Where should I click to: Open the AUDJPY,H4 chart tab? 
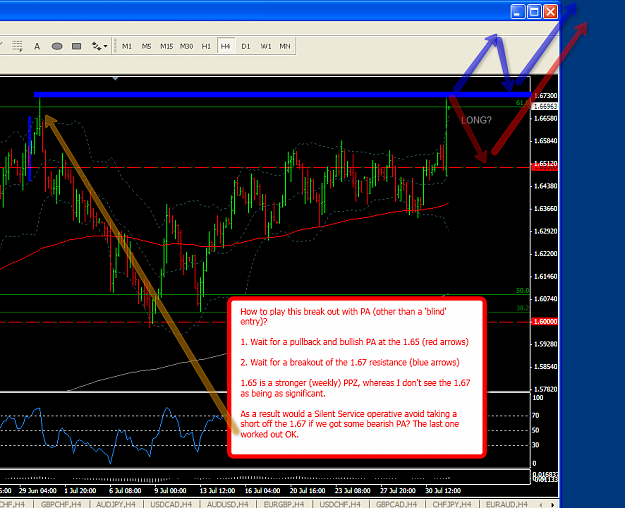click(116, 504)
